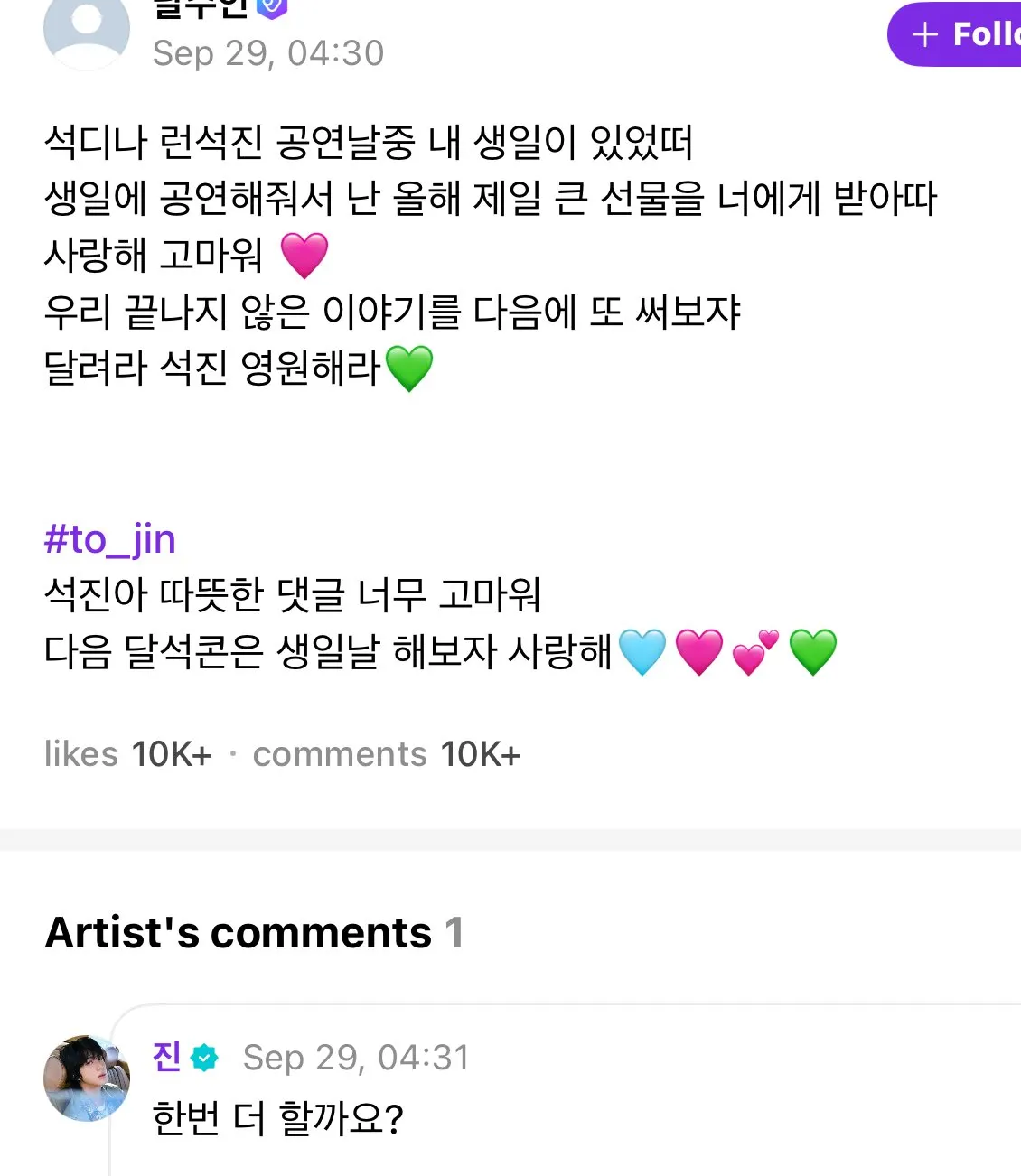Screen dimensions: 1021x1176
Task: Click the comment timestamp Sep 29, 04:31
Action: (356, 1058)
